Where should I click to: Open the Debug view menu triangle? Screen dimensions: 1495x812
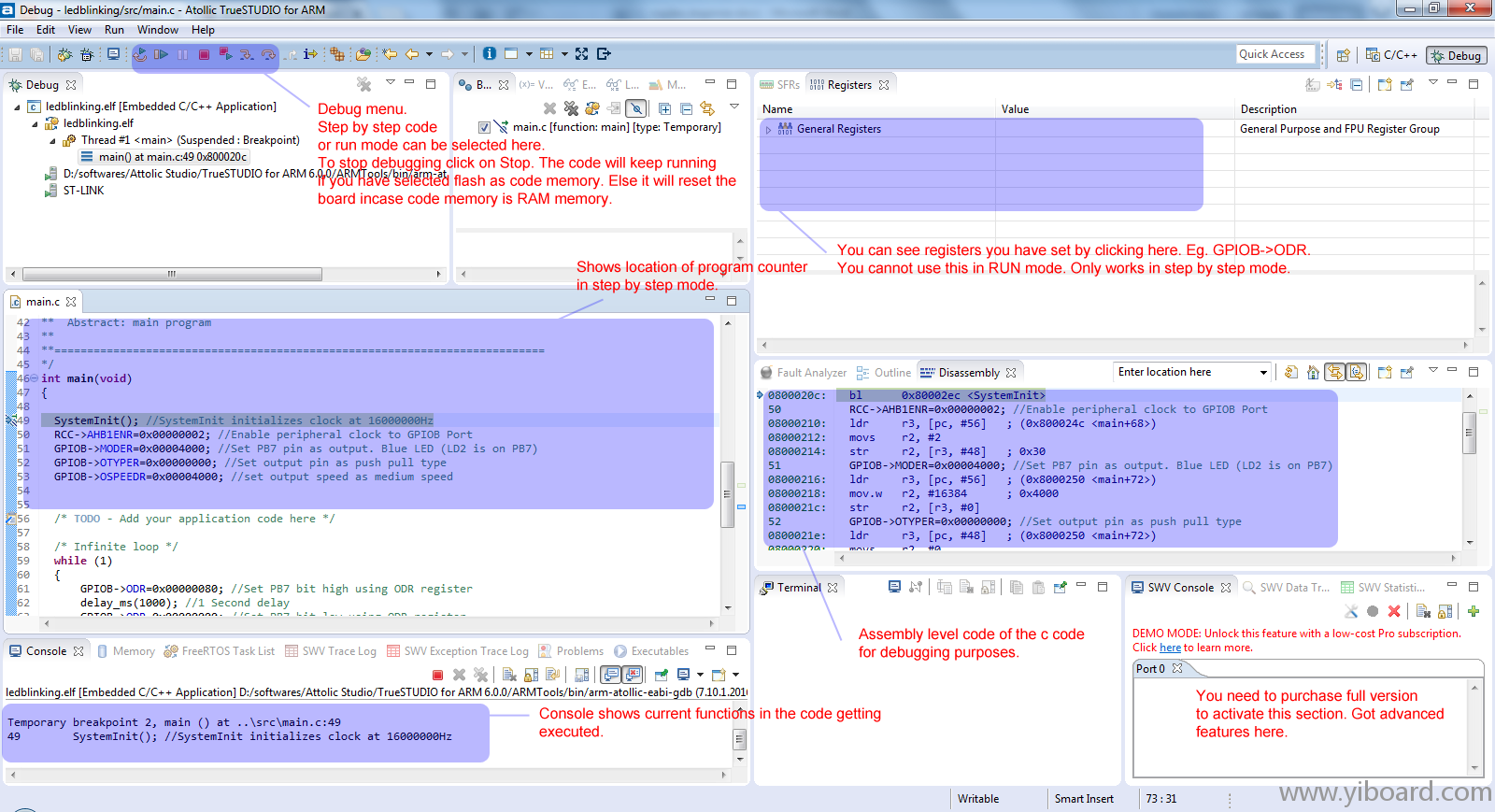click(390, 82)
